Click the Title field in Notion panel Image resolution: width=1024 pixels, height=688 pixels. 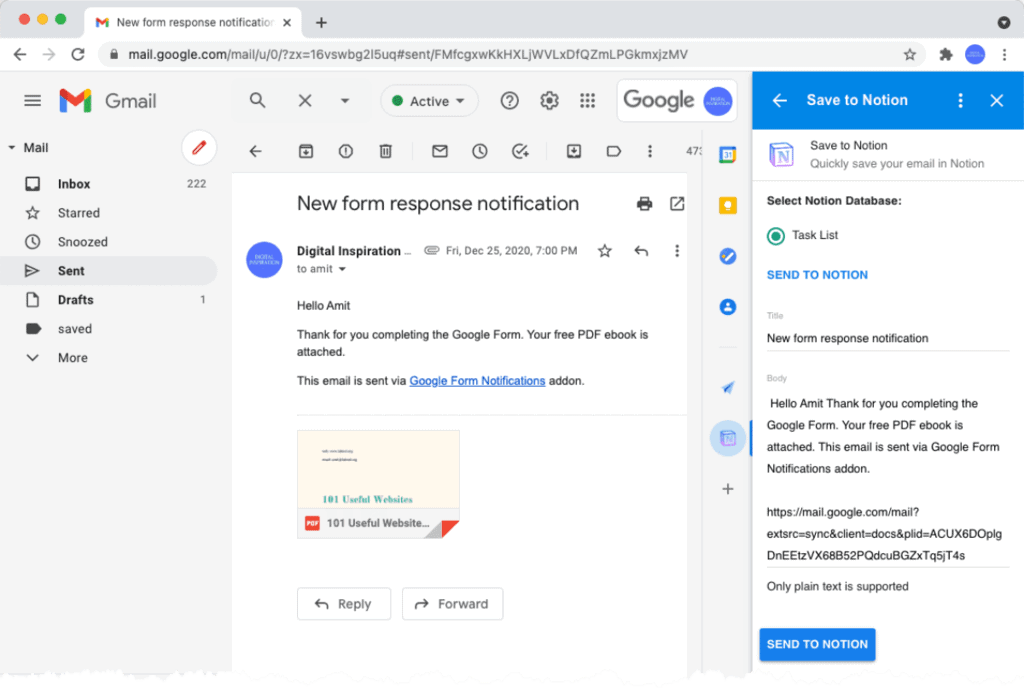887,338
